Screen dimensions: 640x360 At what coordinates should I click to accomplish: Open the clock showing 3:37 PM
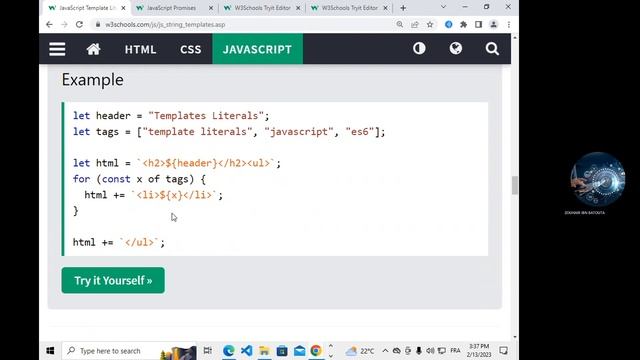tap(479, 350)
